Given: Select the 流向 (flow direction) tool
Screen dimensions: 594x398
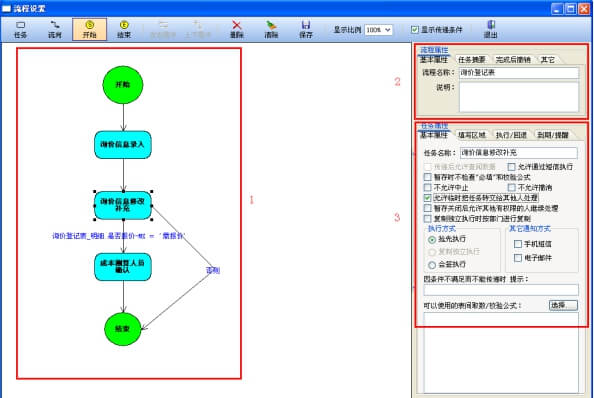Looking at the screenshot, I should (x=55, y=29).
